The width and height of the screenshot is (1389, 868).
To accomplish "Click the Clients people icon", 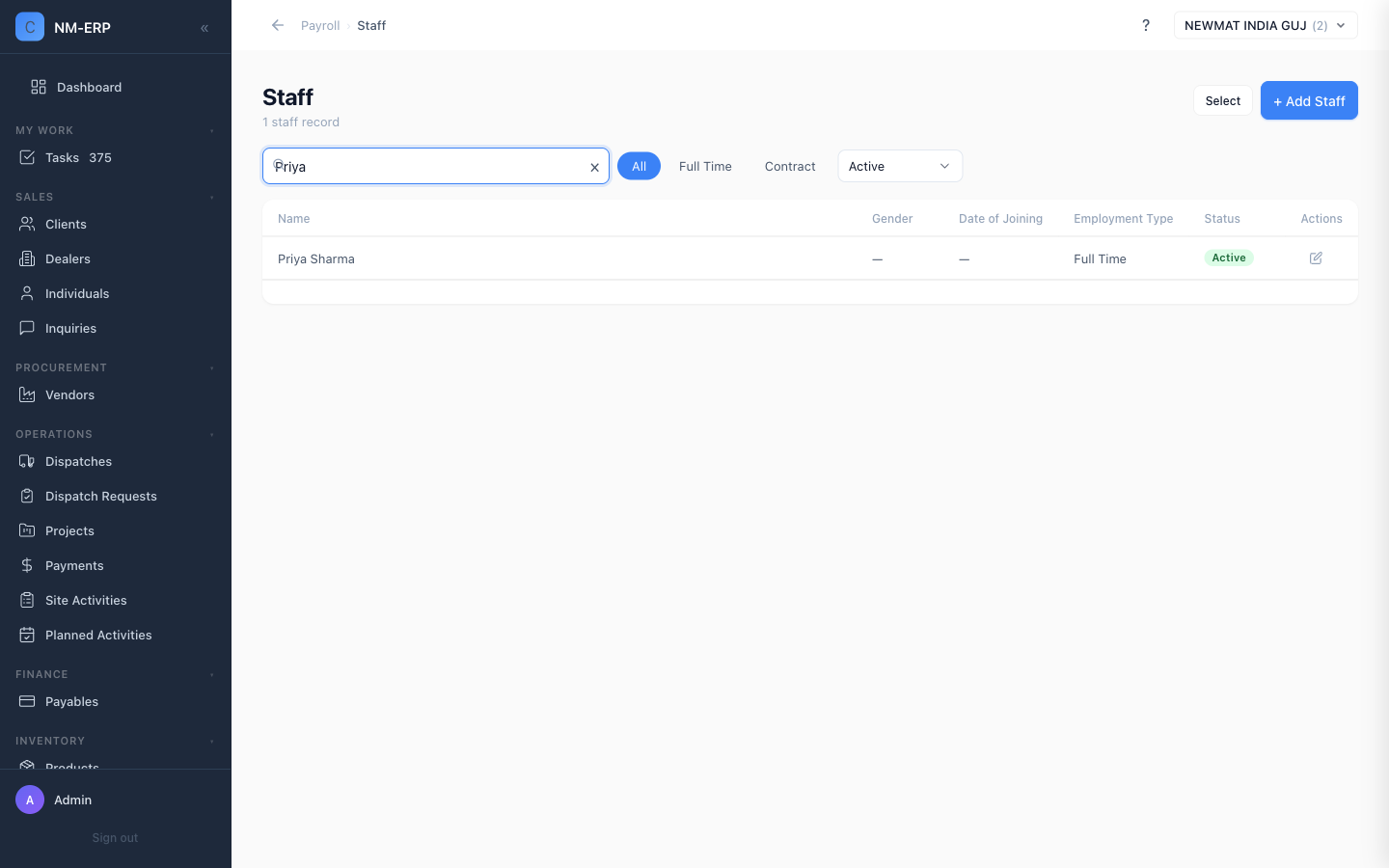I will (x=27, y=224).
